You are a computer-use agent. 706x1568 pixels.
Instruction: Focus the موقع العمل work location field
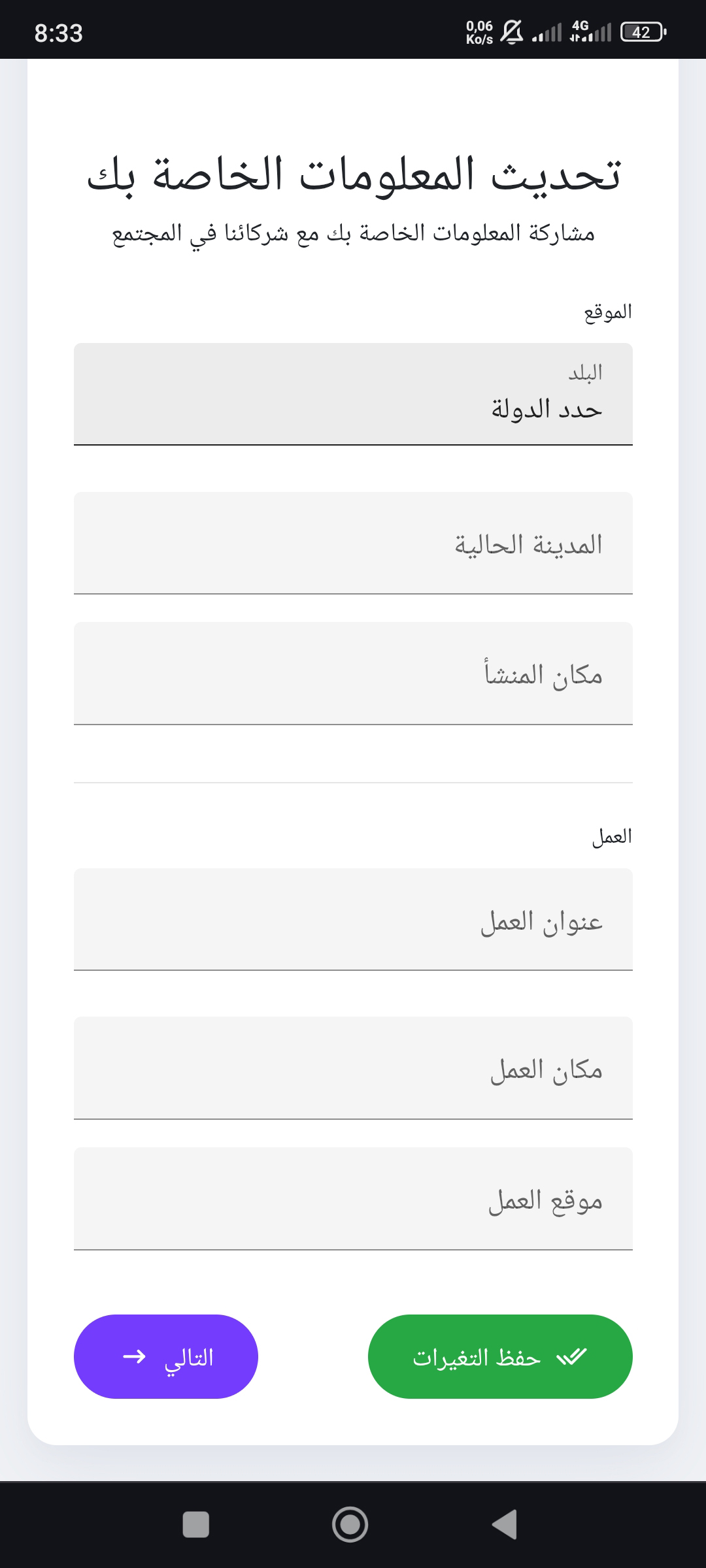click(x=353, y=1199)
